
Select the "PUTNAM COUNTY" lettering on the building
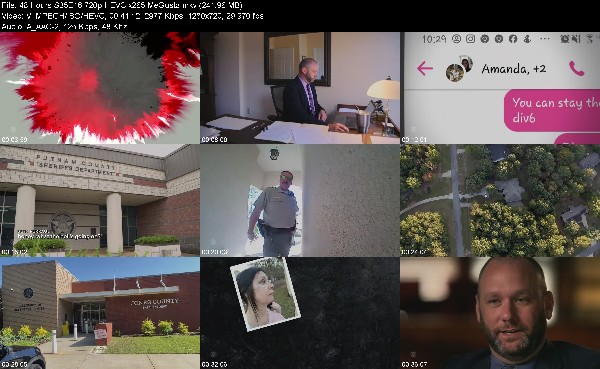(x=75, y=162)
